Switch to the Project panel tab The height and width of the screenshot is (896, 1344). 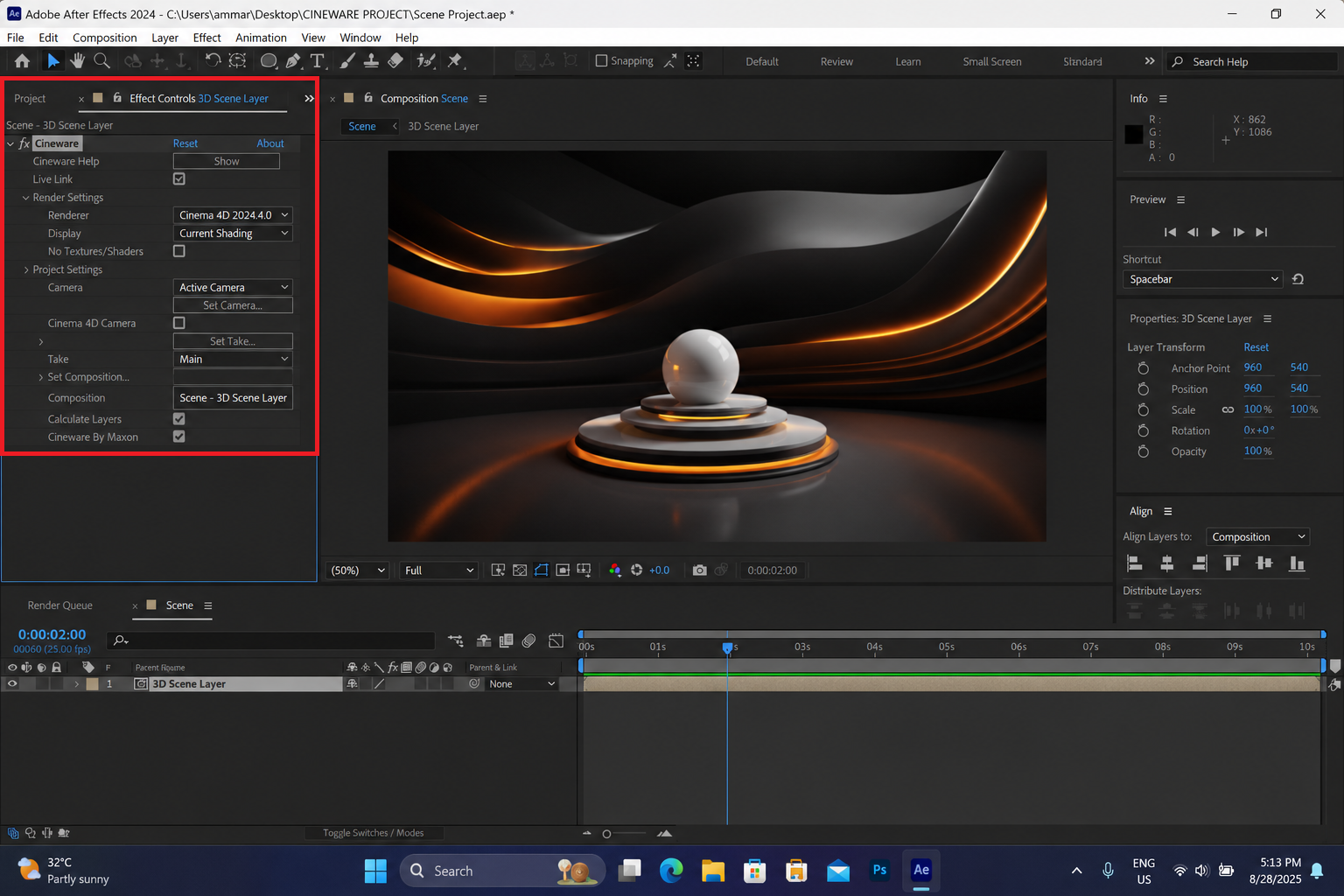30,98
